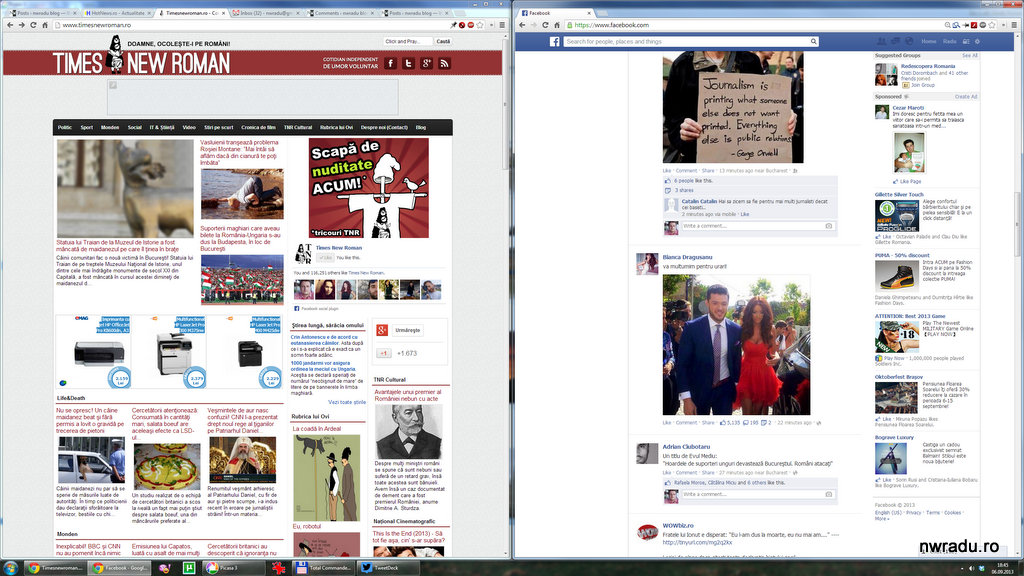
Task: Star the Facebook page in address bar
Action: pos(993,25)
